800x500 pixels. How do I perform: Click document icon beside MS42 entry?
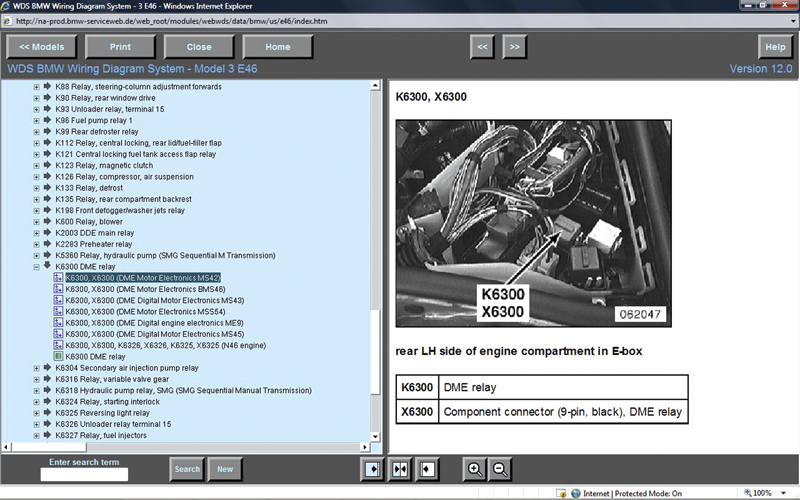point(58,278)
